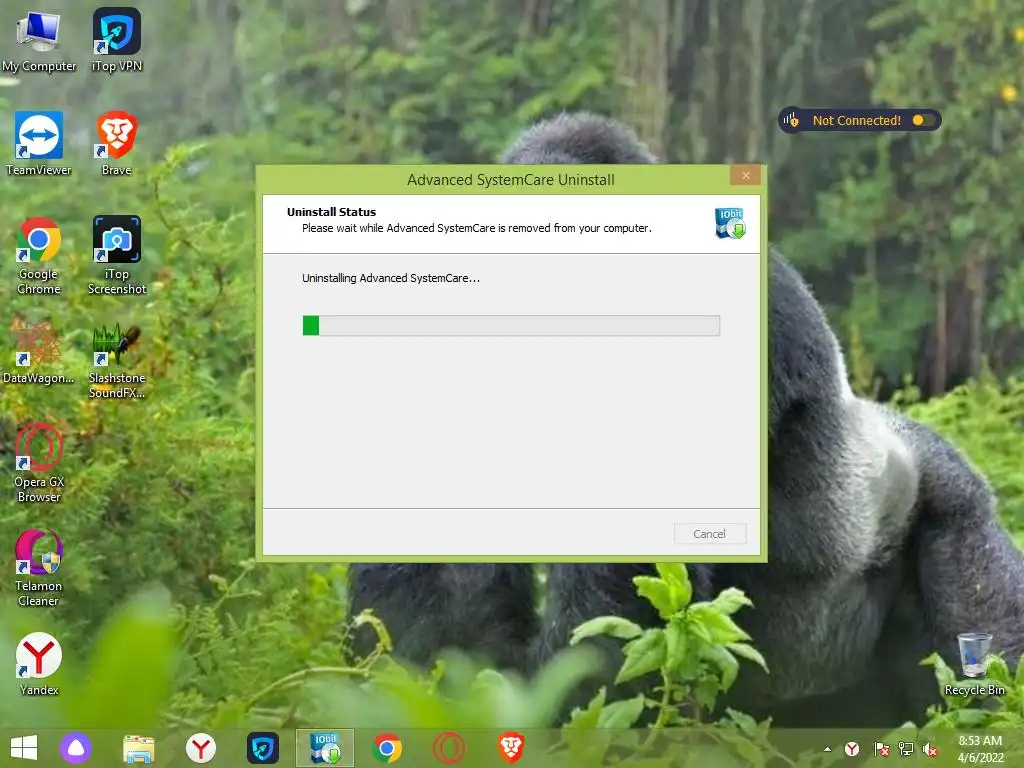The width and height of the screenshot is (1024, 768).
Task: Open the taskbar clock showing 8:53 AM
Action: pyautogui.click(x=980, y=748)
